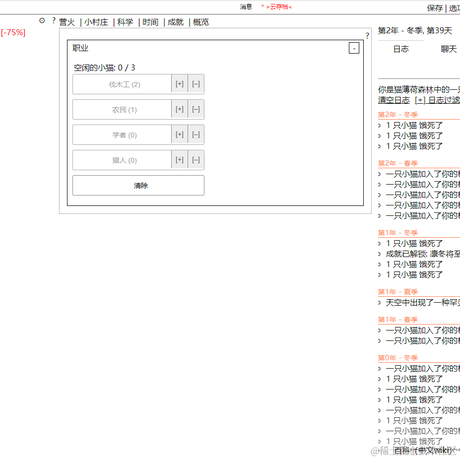Click the 清除 button to clear jobs
This screenshot has height=460, width=460.
point(138,186)
